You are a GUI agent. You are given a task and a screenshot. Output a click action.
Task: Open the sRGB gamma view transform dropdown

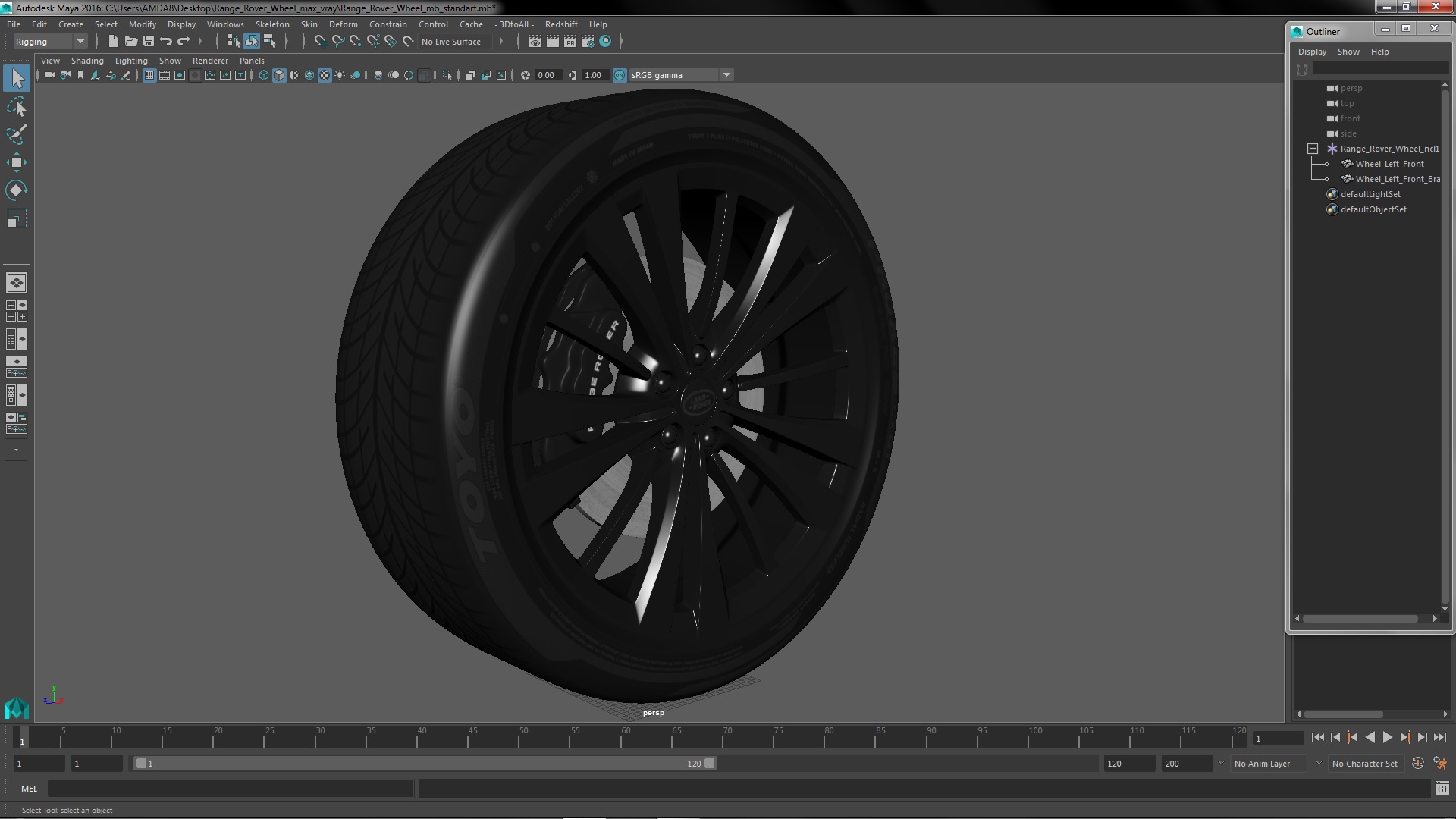[x=680, y=75]
